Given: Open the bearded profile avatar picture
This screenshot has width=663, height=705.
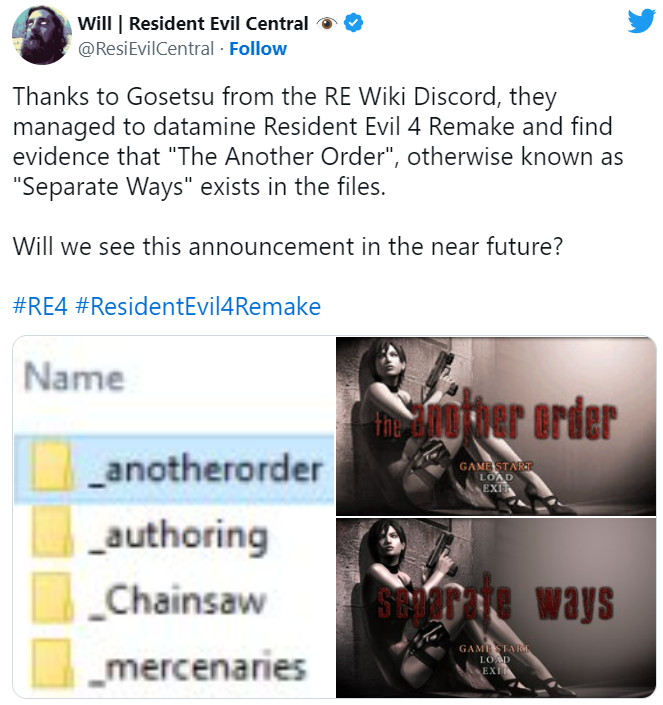Looking at the screenshot, I should pyautogui.click(x=41, y=35).
